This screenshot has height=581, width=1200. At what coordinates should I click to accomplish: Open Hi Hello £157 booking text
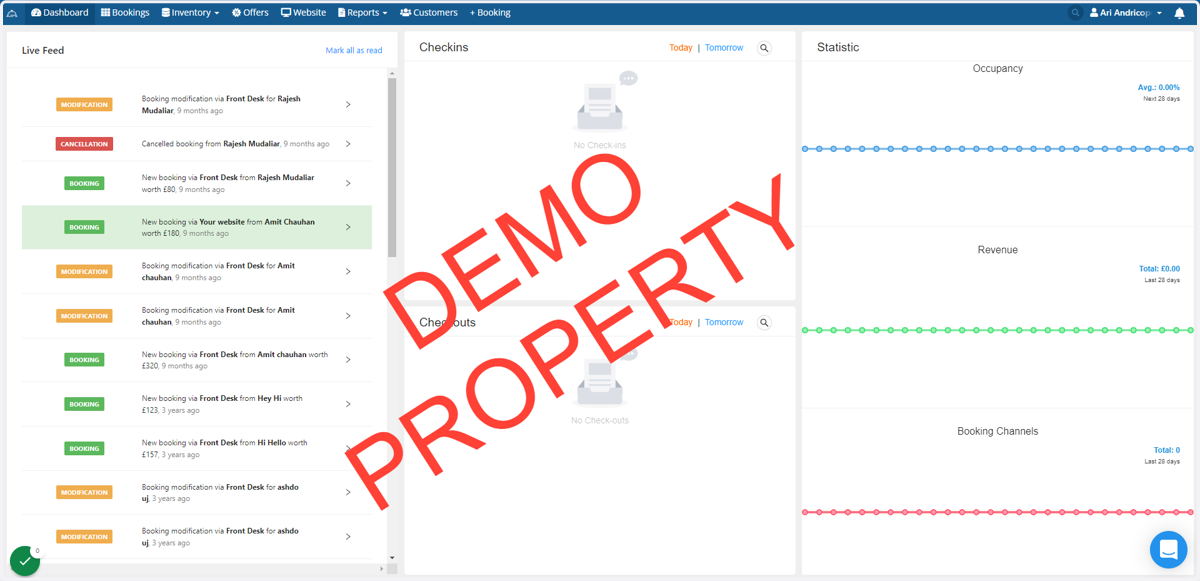pyautogui.click(x=224, y=448)
